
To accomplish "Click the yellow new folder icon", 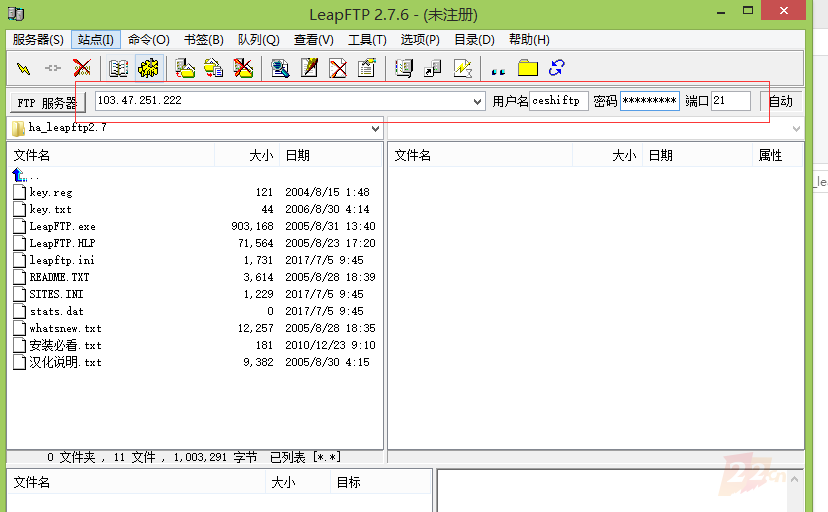I will [528, 68].
